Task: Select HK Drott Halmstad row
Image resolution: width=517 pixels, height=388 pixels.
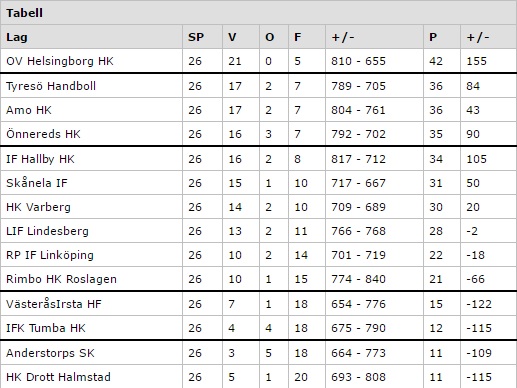Action: coord(258,377)
